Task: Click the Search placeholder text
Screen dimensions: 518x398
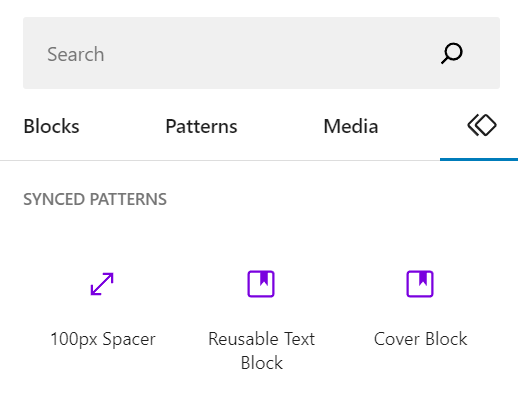Action: 76,54
